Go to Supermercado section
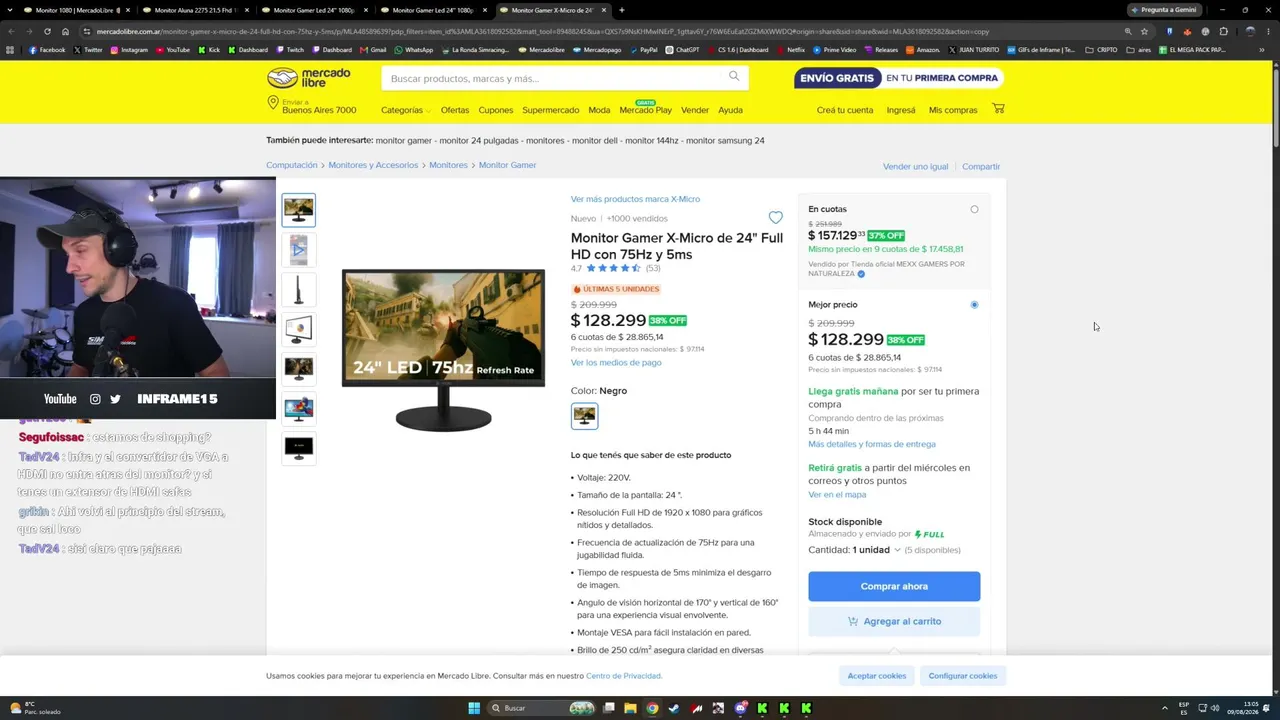1280x720 pixels. pos(550,110)
